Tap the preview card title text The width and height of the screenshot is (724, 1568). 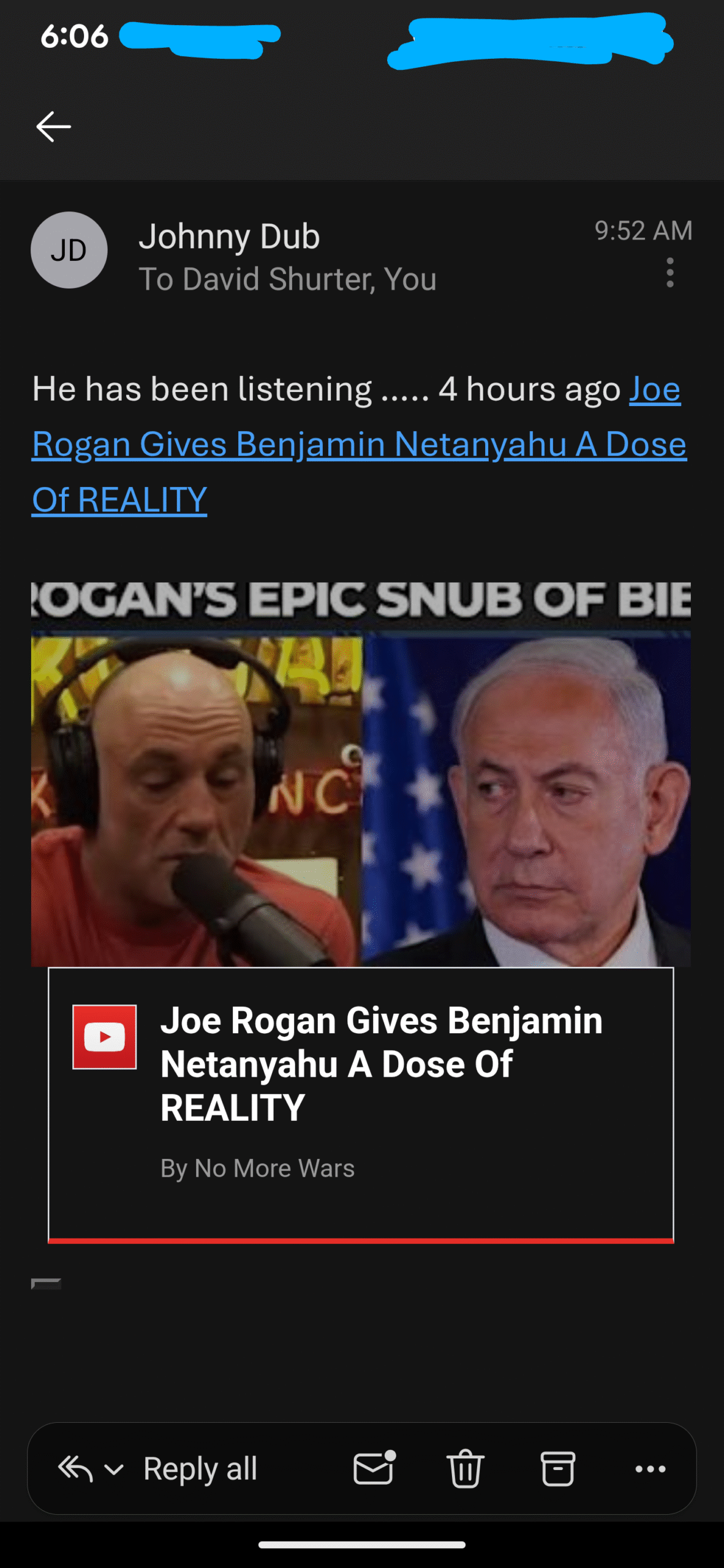[x=382, y=1064]
